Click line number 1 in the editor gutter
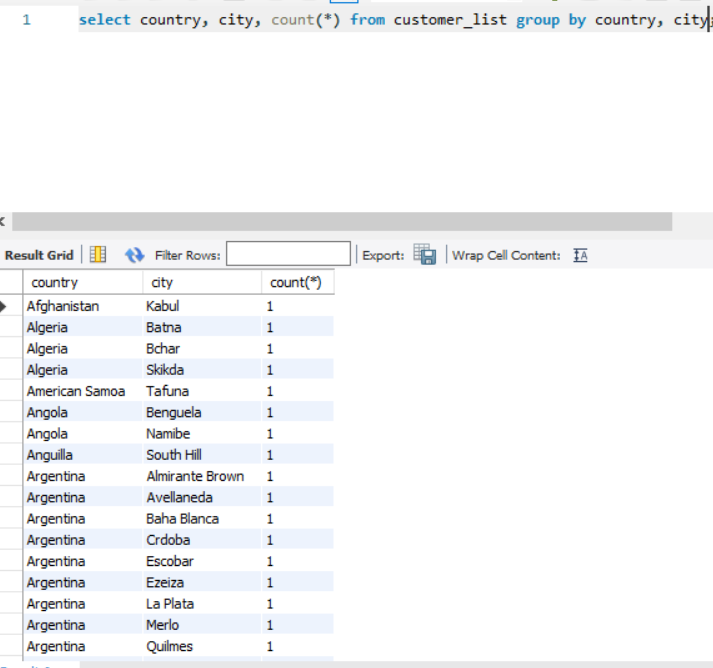 click(x=27, y=20)
